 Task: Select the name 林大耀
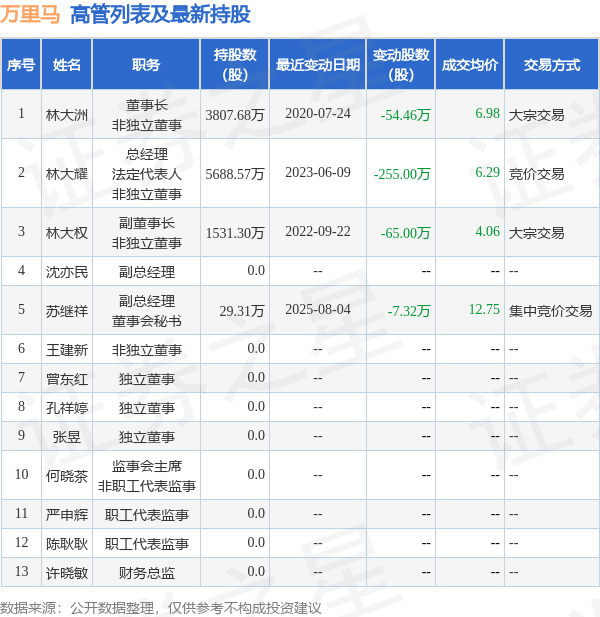pyautogui.click(x=66, y=174)
